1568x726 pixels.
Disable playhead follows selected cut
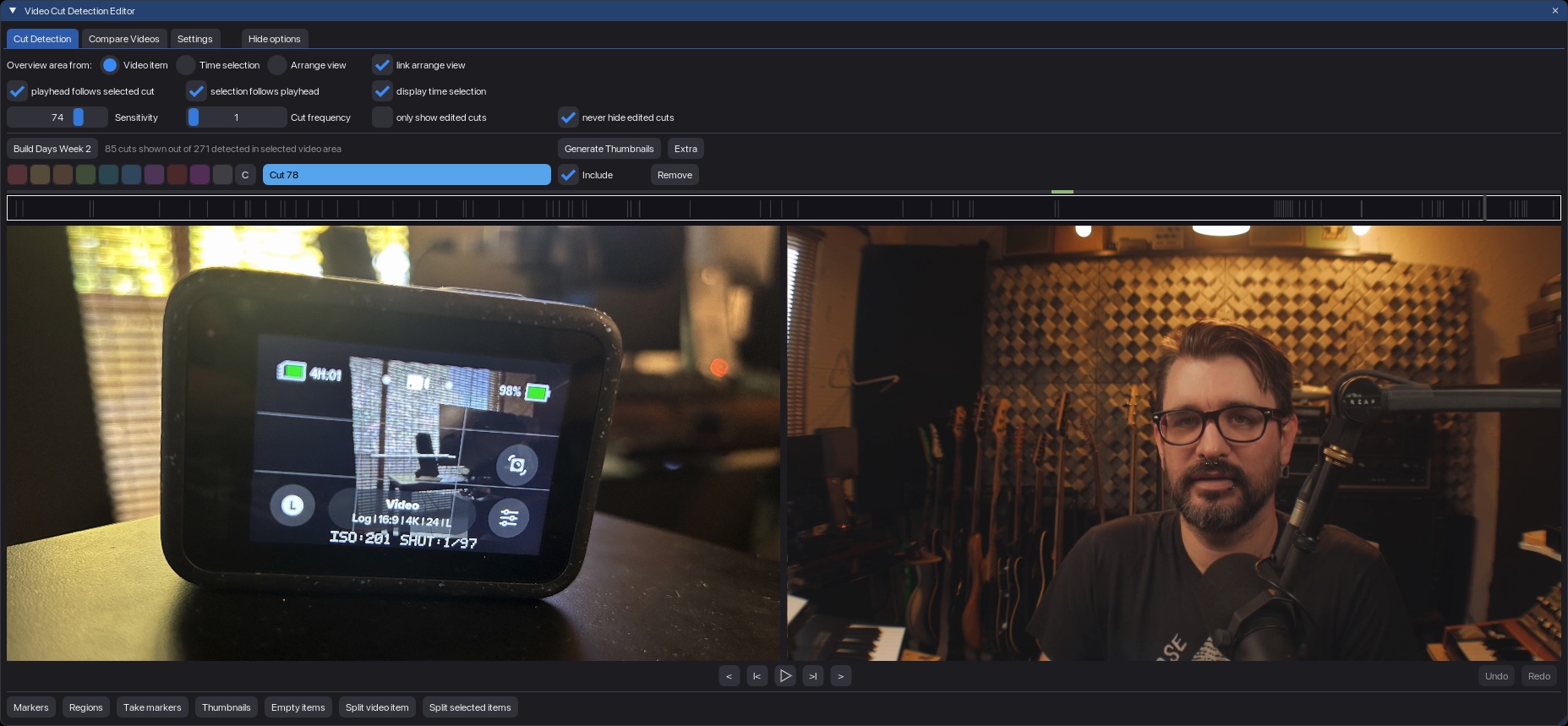point(17,91)
